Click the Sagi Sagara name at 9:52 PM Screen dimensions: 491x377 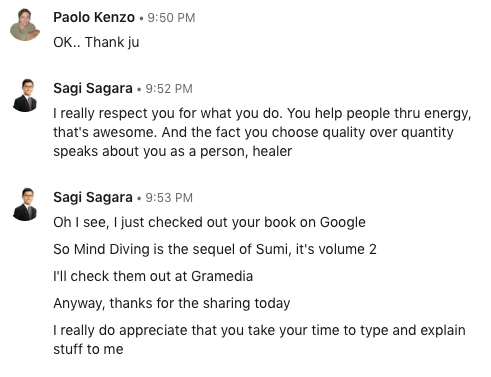point(93,88)
